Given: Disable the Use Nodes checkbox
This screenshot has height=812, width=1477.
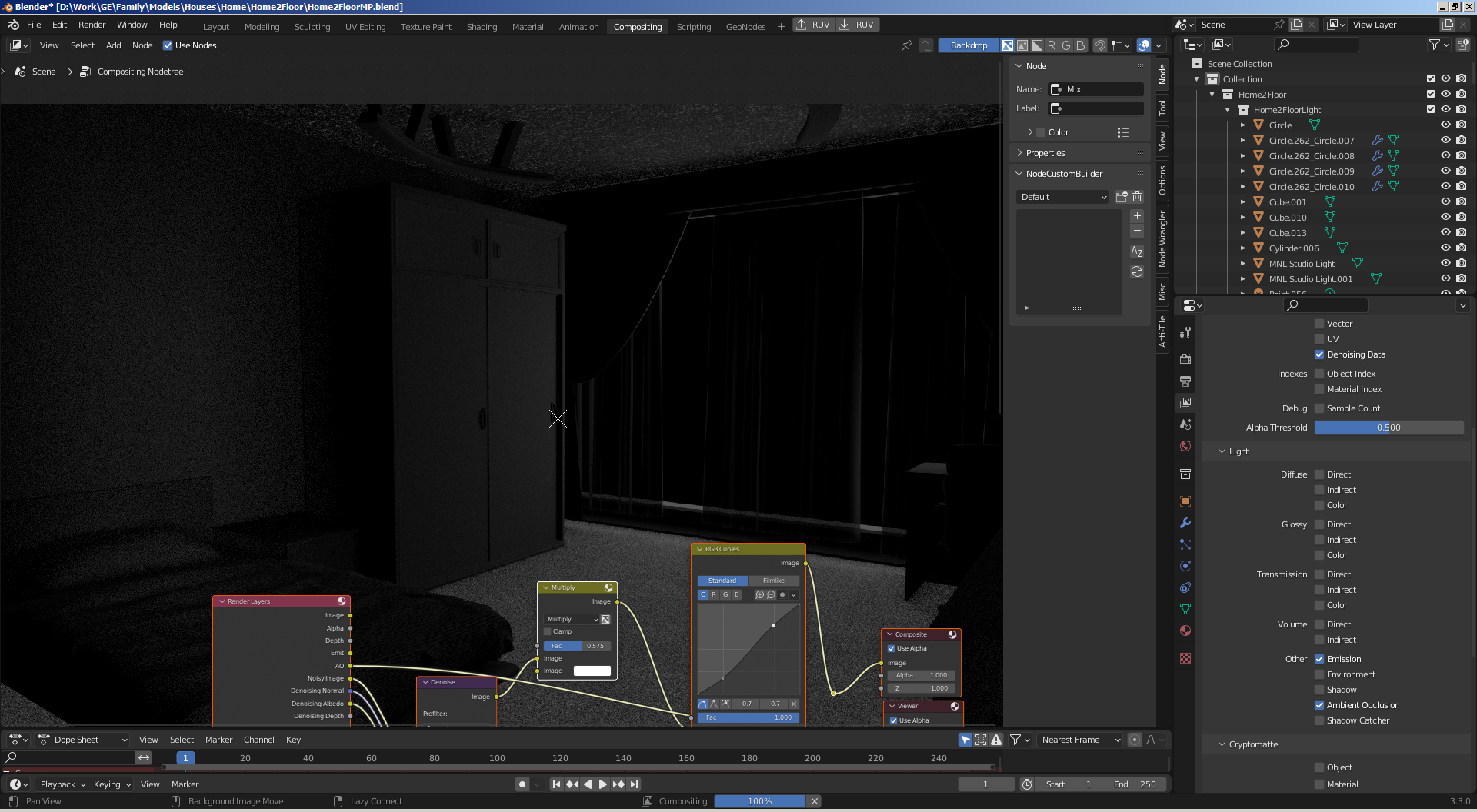Looking at the screenshot, I should coord(168,45).
